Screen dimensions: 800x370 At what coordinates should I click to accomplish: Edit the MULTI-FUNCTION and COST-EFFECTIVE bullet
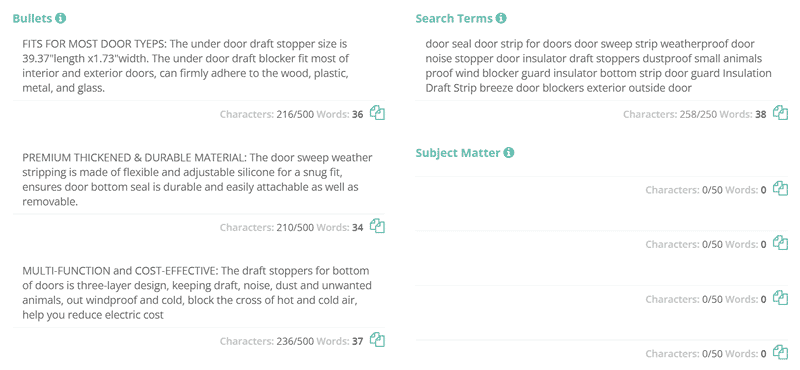point(199,292)
